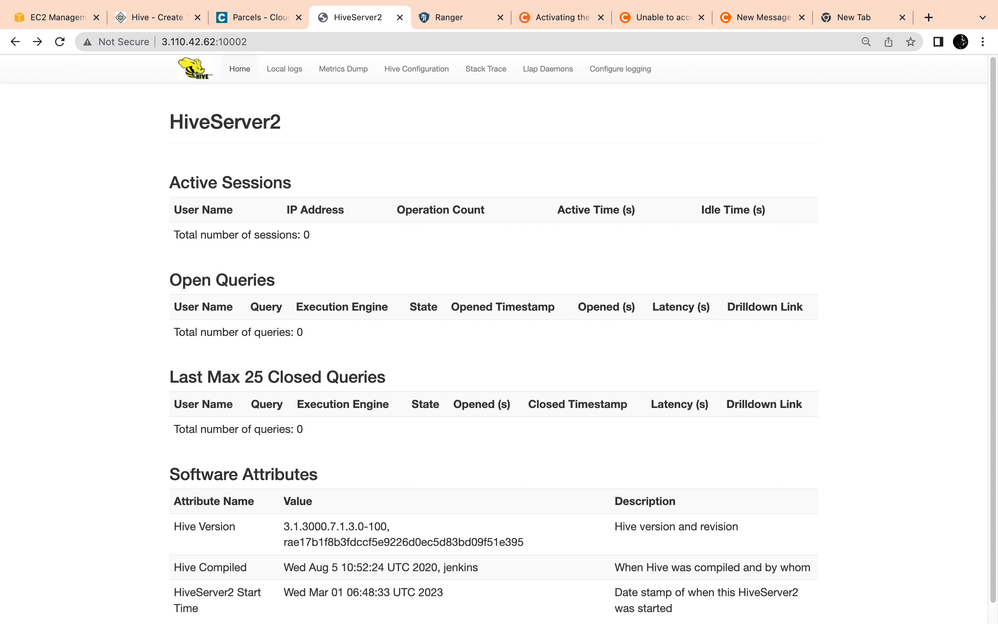
Task: Click Closed Timestamp column header
Action: pyautogui.click(x=577, y=404)
